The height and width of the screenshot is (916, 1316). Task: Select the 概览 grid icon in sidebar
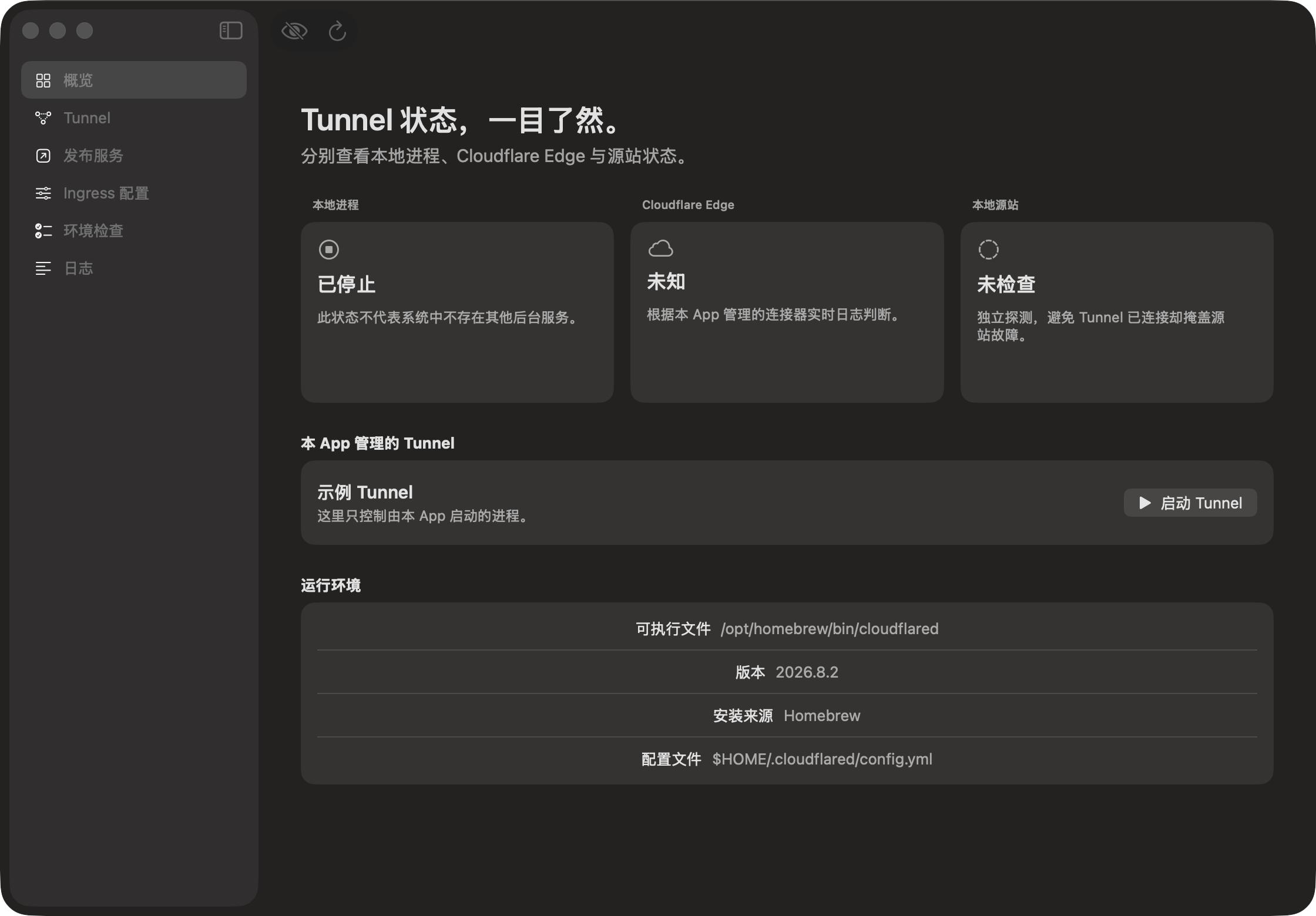click(x=43, y=80)
